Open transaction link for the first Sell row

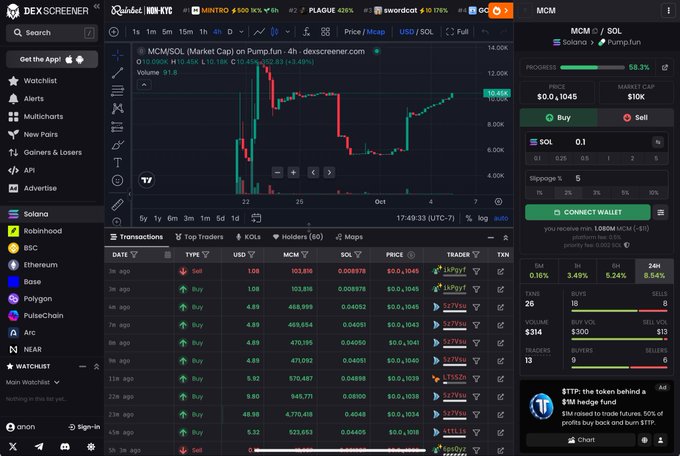point(500,271)
